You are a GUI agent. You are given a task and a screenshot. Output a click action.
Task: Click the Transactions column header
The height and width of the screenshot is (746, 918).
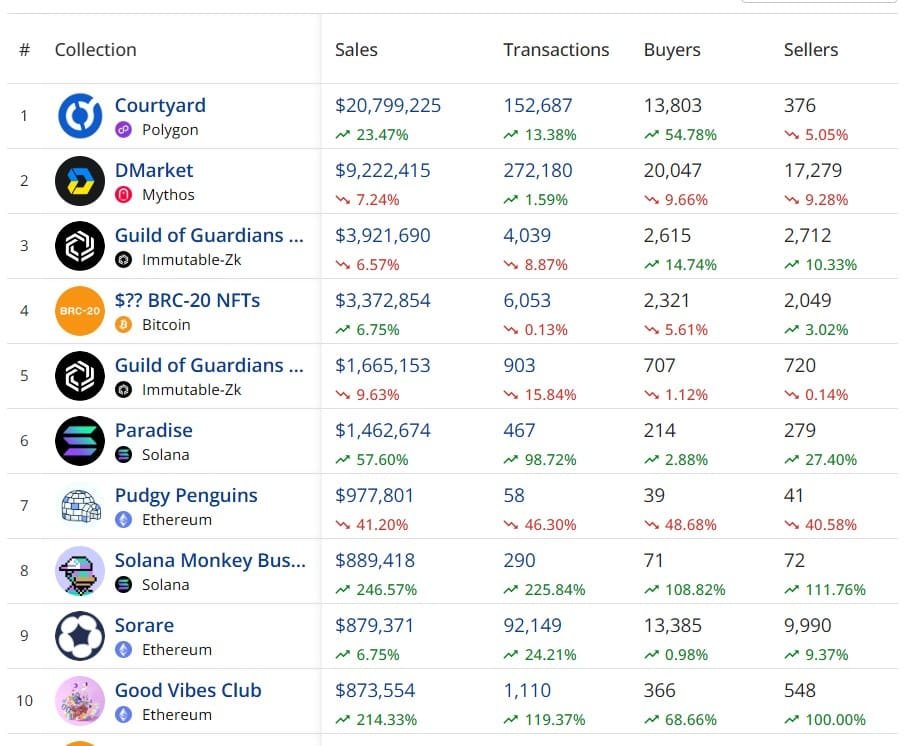pyautogui.click(x=556, y=49)
